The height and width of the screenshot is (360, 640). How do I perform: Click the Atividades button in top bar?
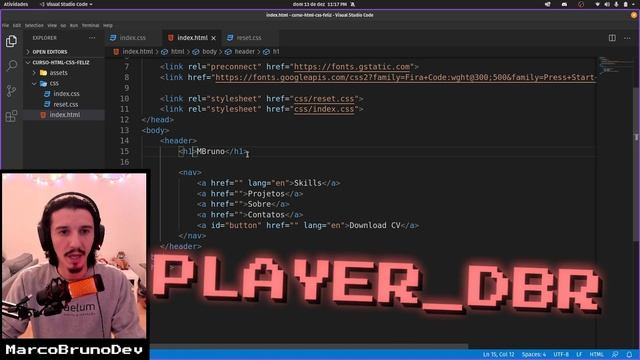coord(16,4)
